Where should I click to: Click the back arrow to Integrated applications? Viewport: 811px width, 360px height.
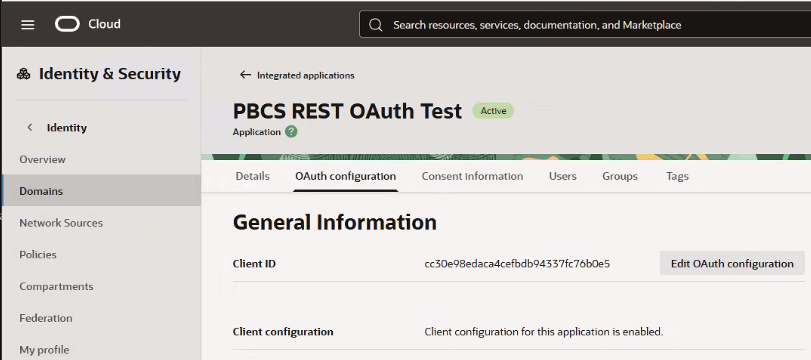tap(245, 75)
